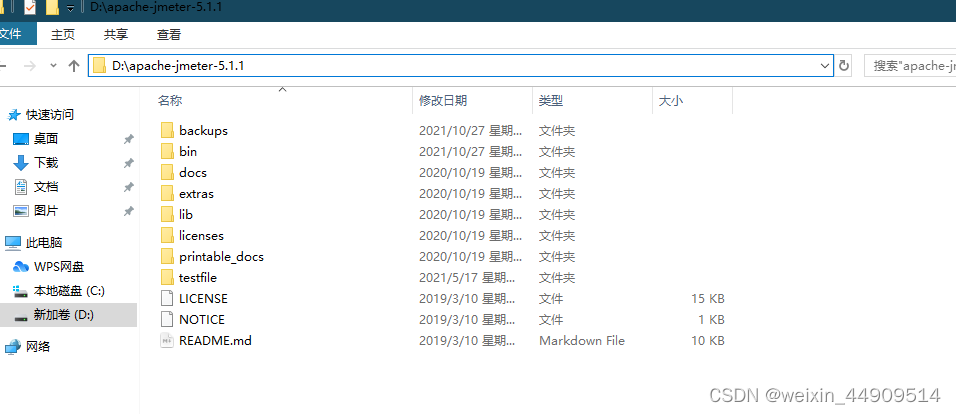956x414 pixels.
Task: Click the address path field
Action: coord(460,66)
